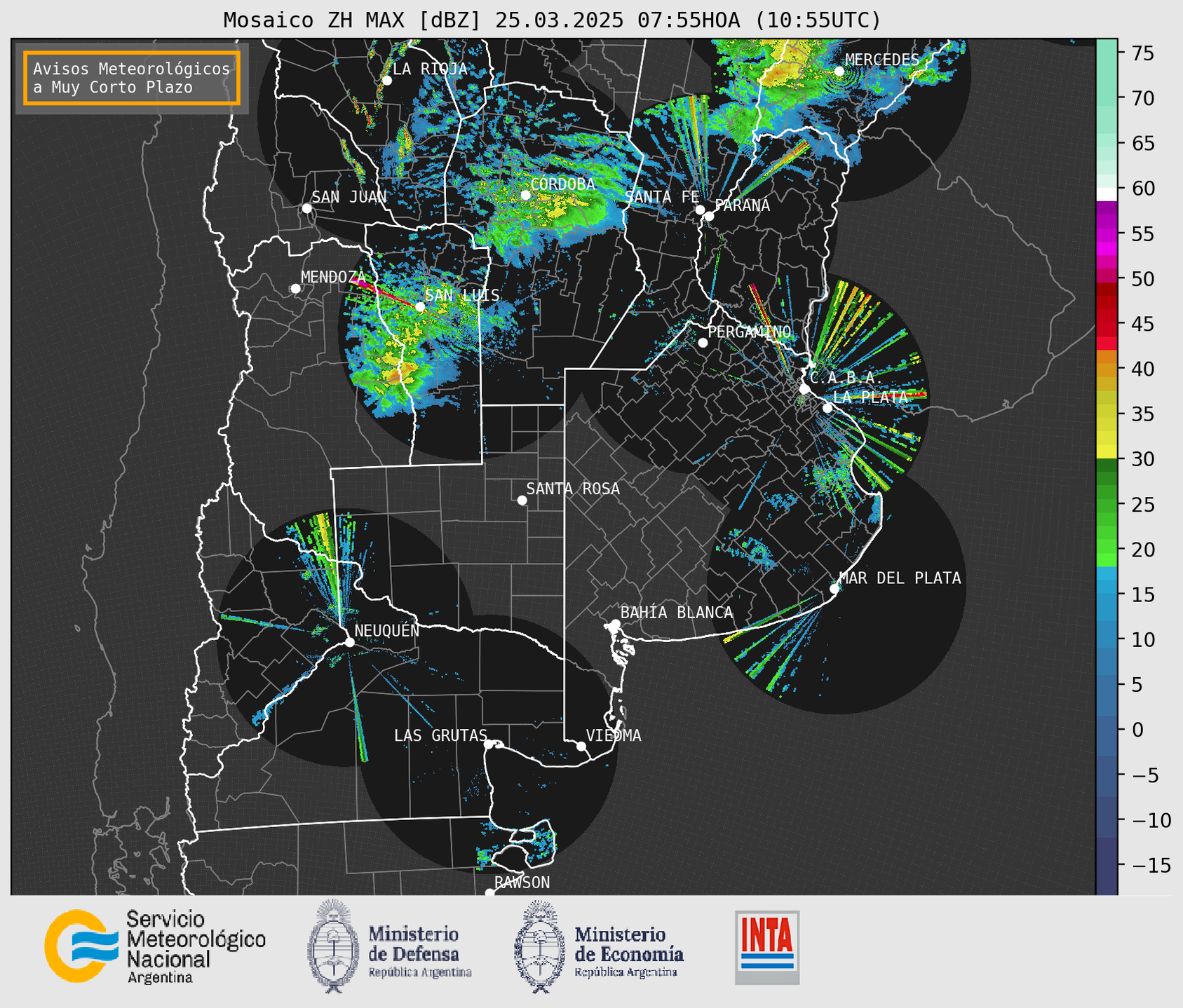Click the SANTA ROSA label text
Viewport: 1183px width, 1008px height.
coord(573,489)
